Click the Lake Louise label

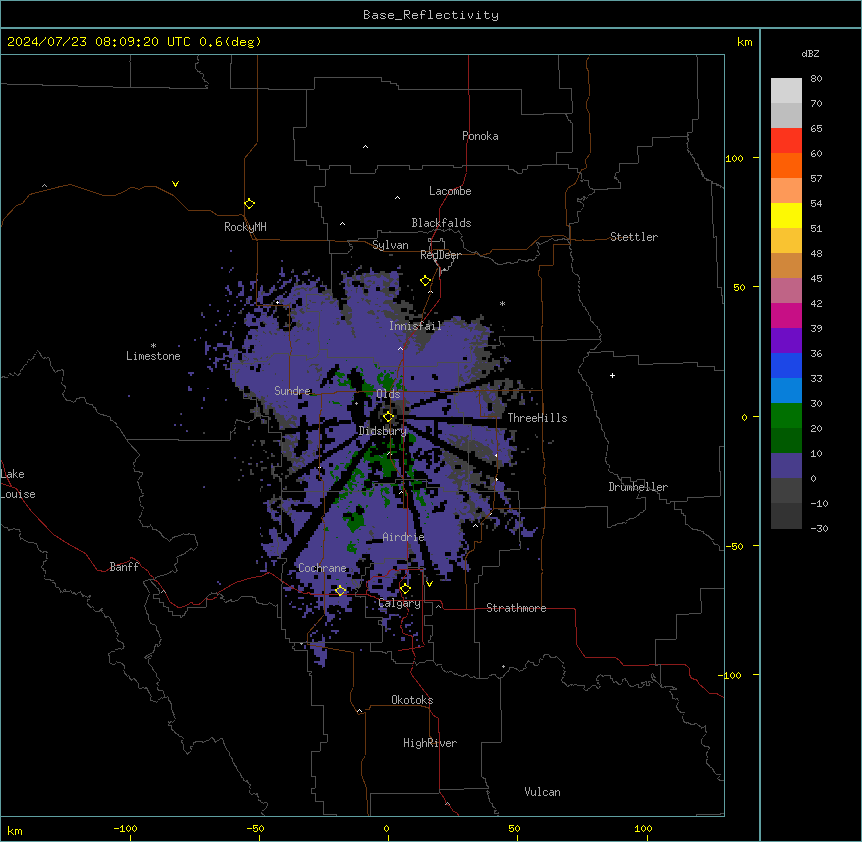[18, 484]
